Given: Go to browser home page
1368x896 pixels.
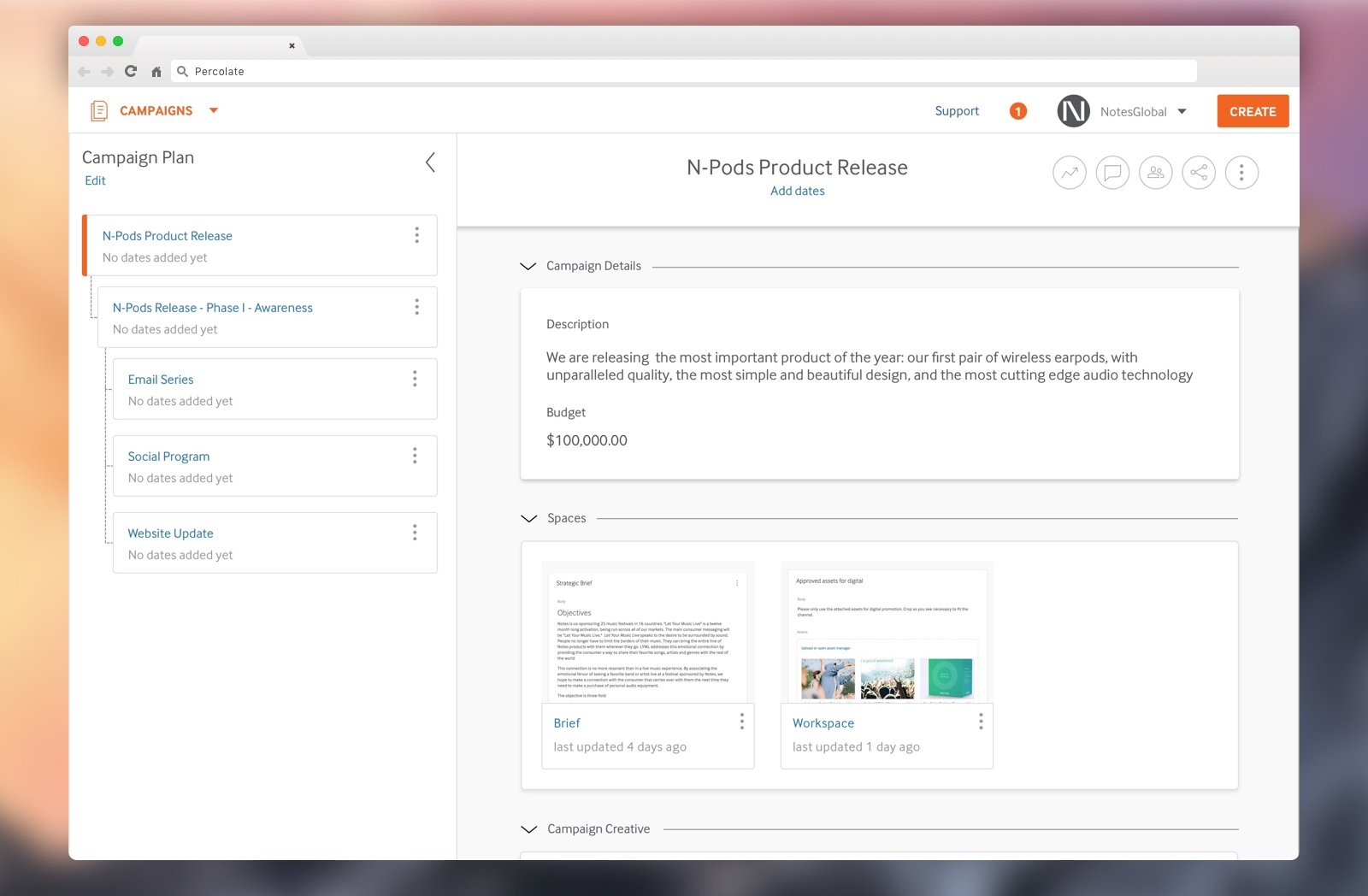Looking at the screenshot, I should pyautogui.click(x=156, y=72).
